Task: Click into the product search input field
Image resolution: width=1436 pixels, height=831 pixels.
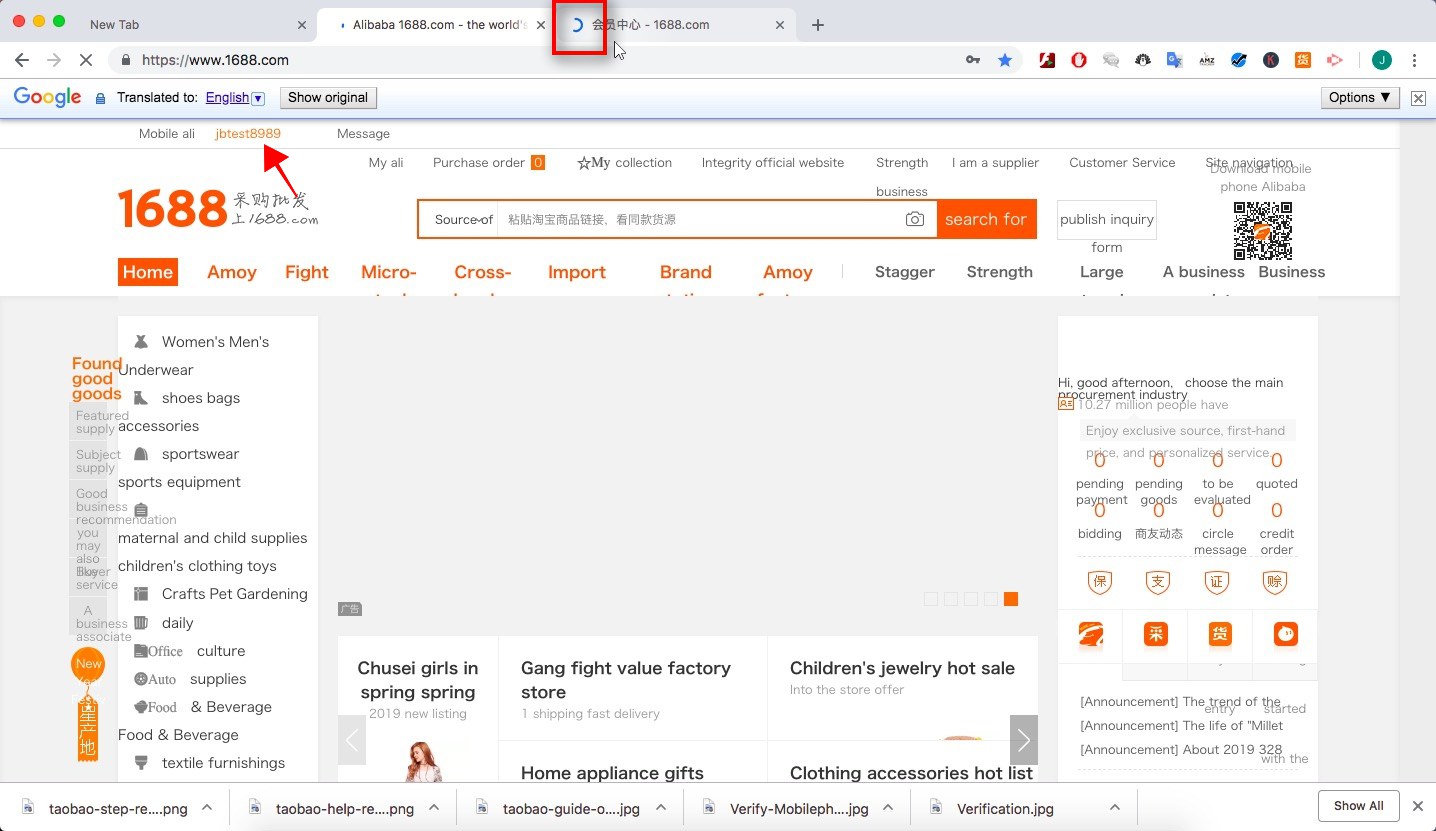Action: [x=698, y=219]
